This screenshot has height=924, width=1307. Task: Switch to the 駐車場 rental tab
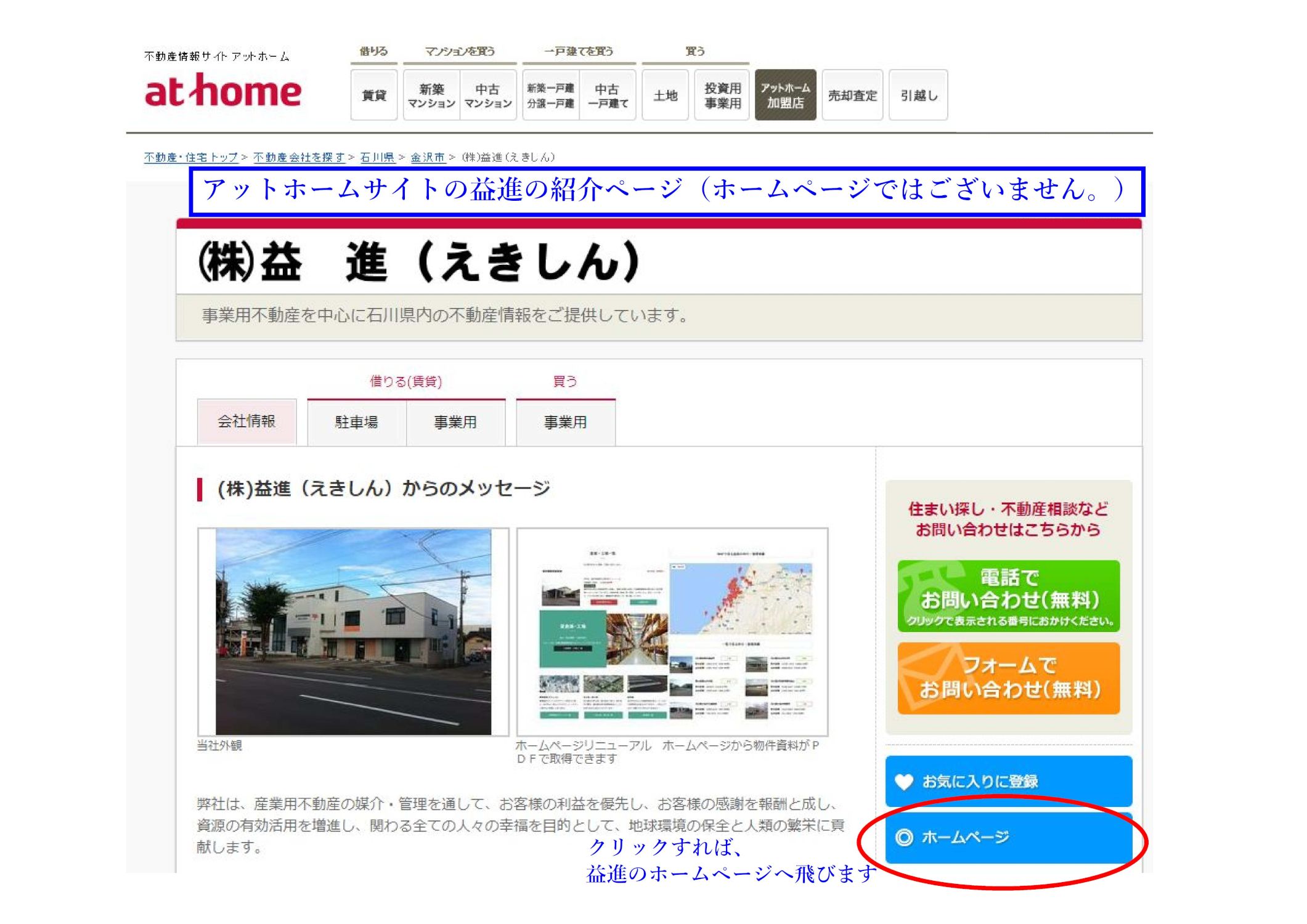[x=357, y=422]
